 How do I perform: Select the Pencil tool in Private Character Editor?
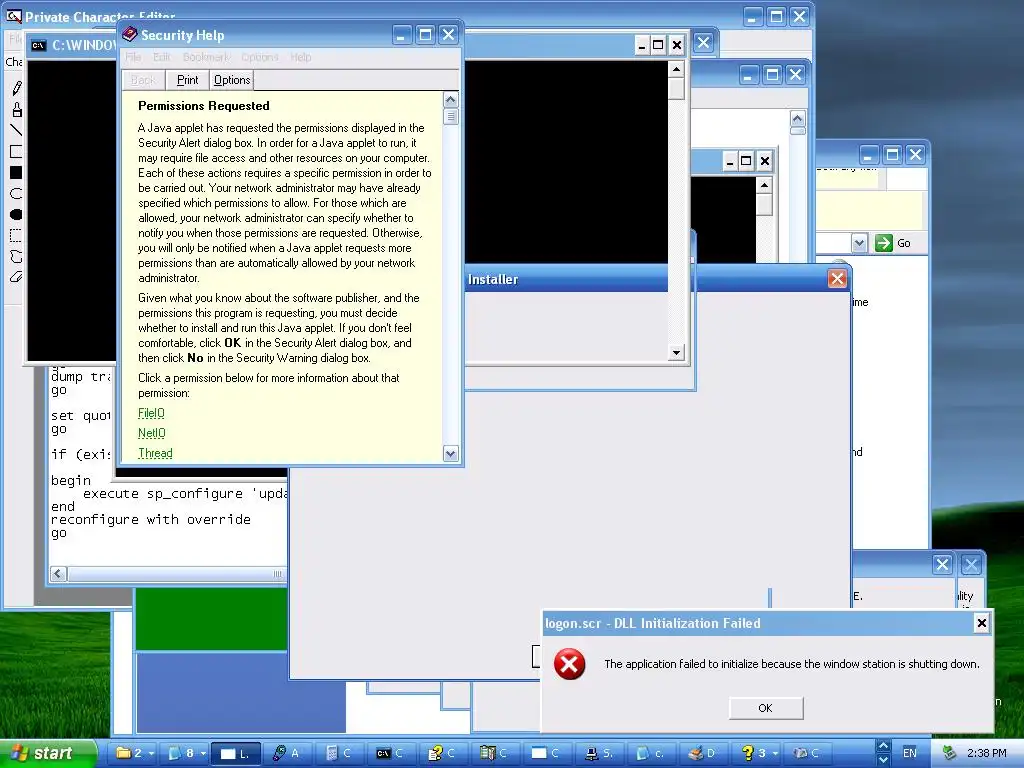tap(16, 88)
